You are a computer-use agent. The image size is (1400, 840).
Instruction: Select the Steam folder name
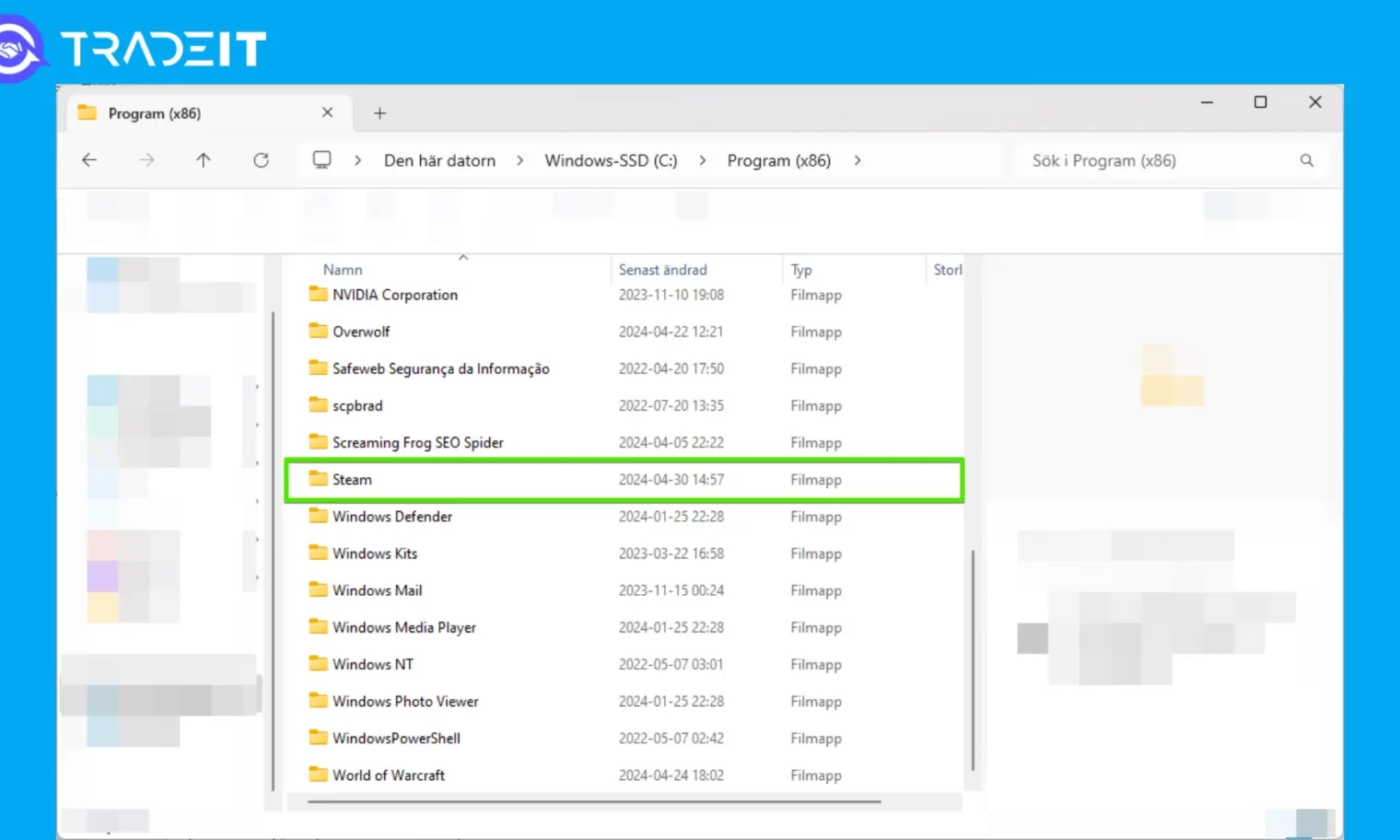[x=352, y=480]
